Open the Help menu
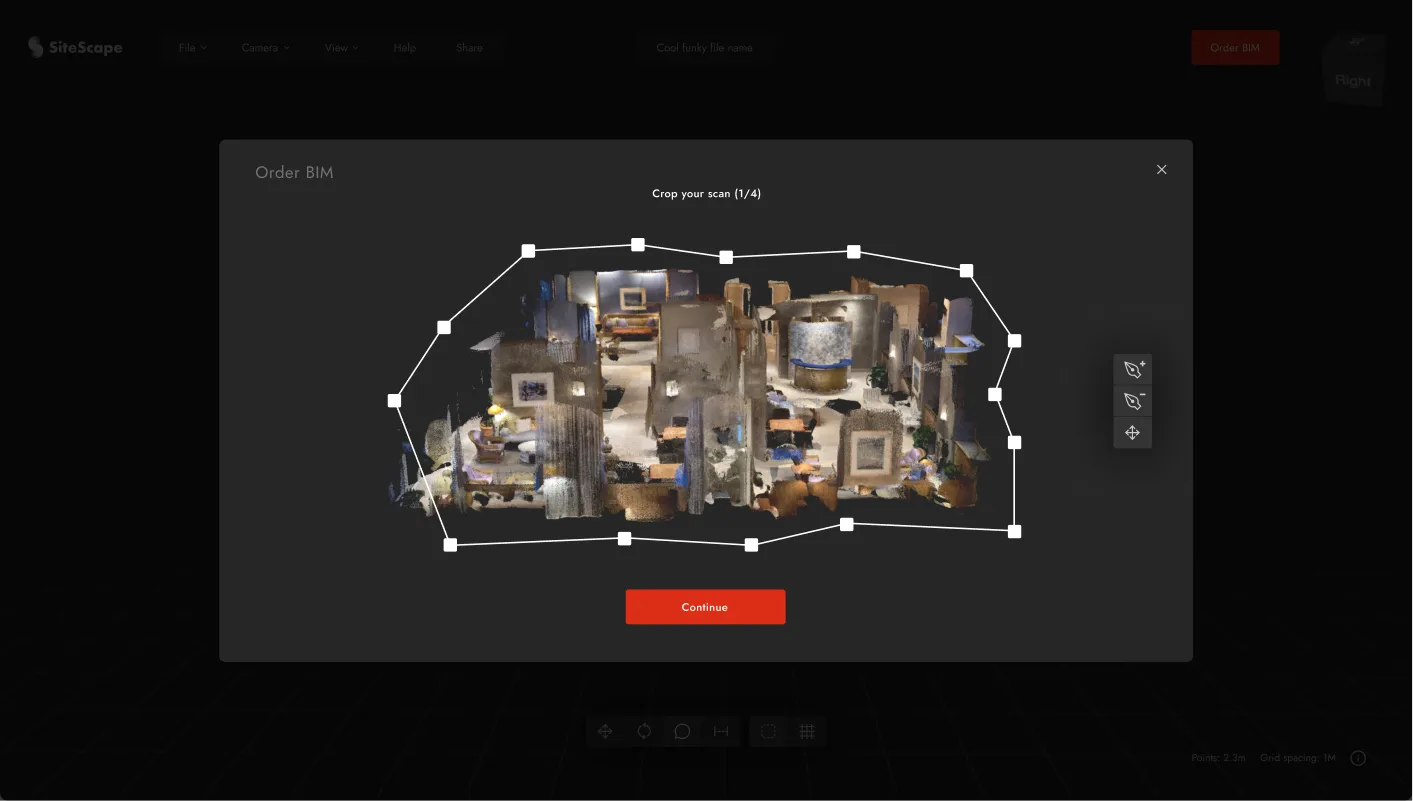The image size is (1413, 801). 404,47
